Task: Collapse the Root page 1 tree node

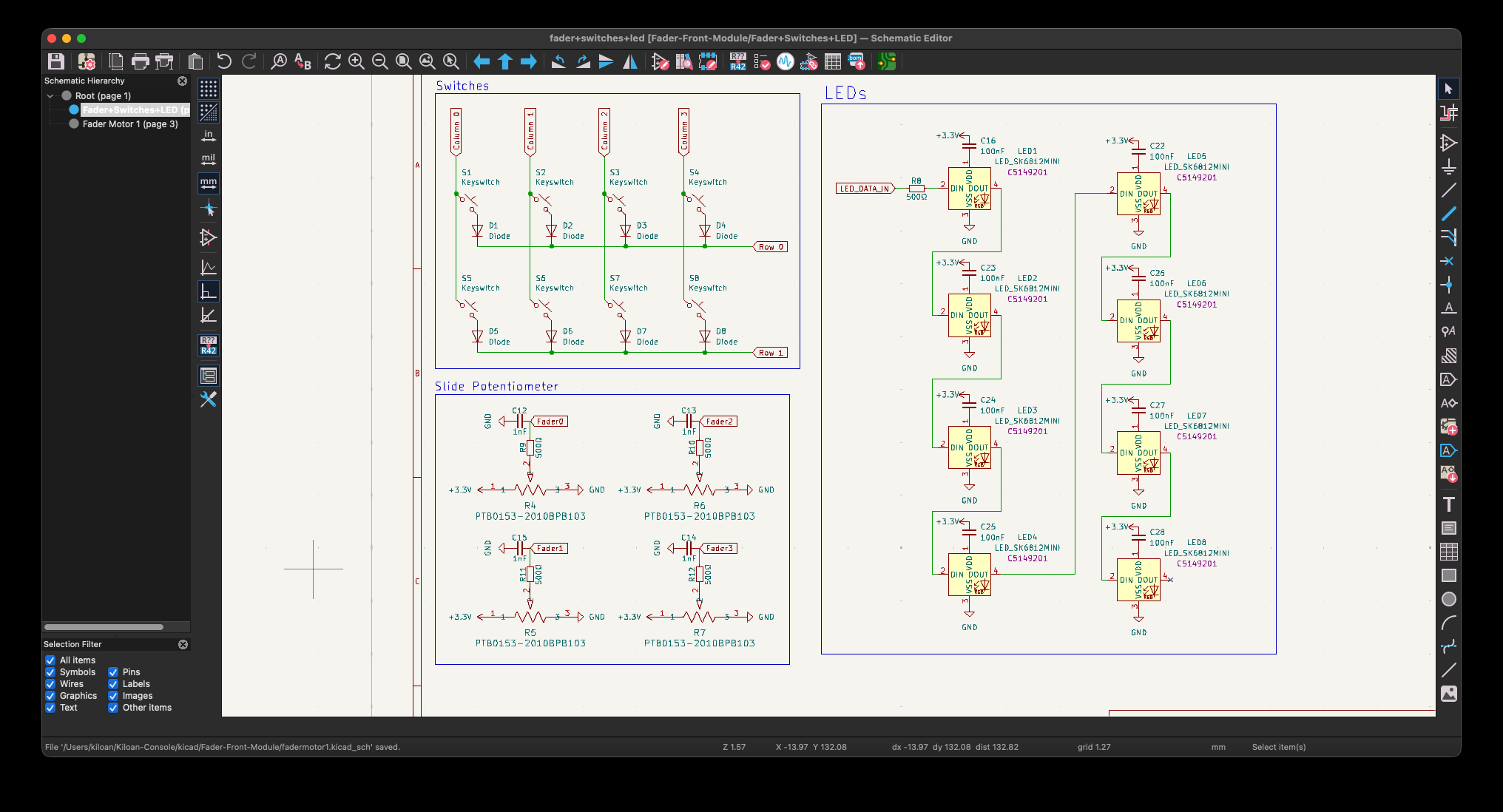Action: click(x=50, y=96)
